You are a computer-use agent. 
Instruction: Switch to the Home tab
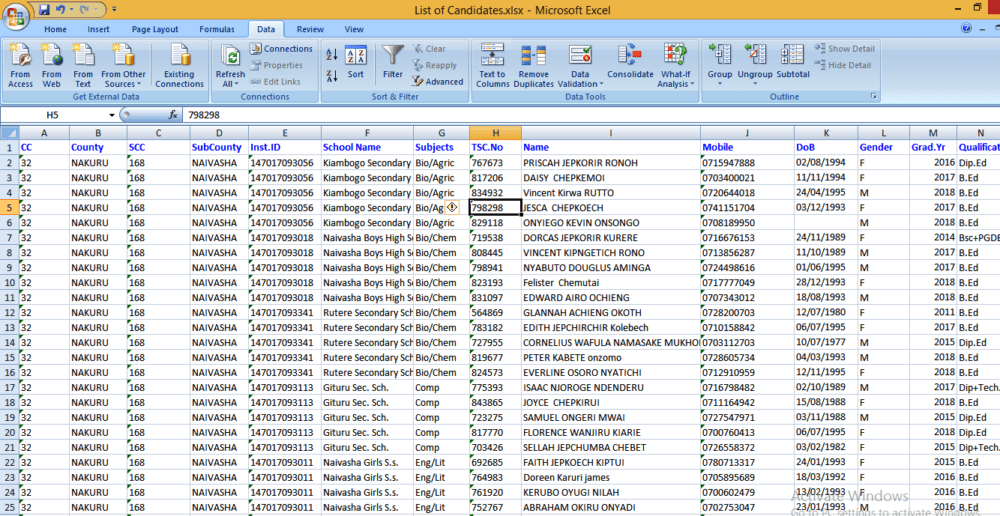pyautogui.click(x=55, y=29)
